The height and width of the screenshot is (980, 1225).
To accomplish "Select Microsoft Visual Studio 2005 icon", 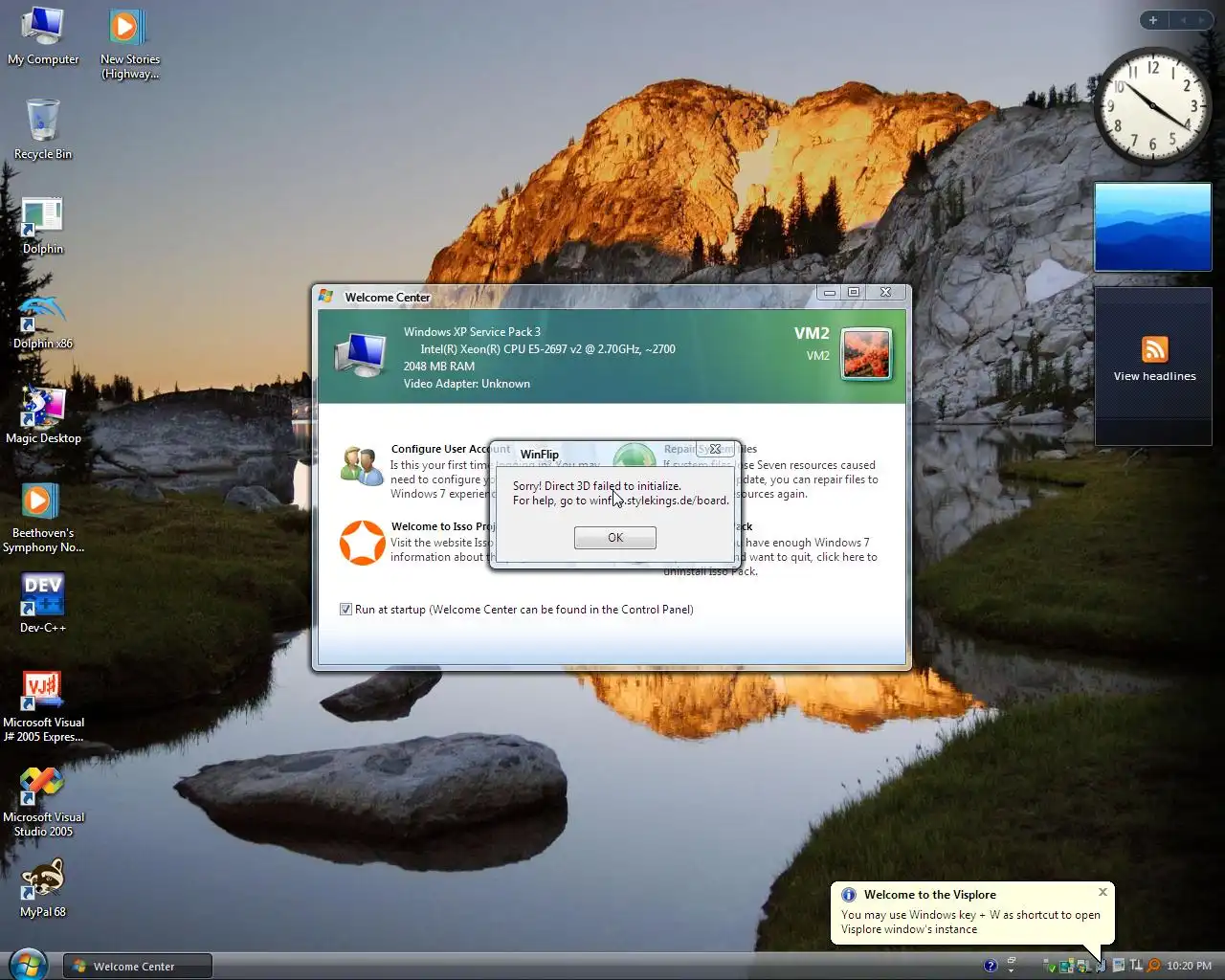I will [x=43, y=801].
